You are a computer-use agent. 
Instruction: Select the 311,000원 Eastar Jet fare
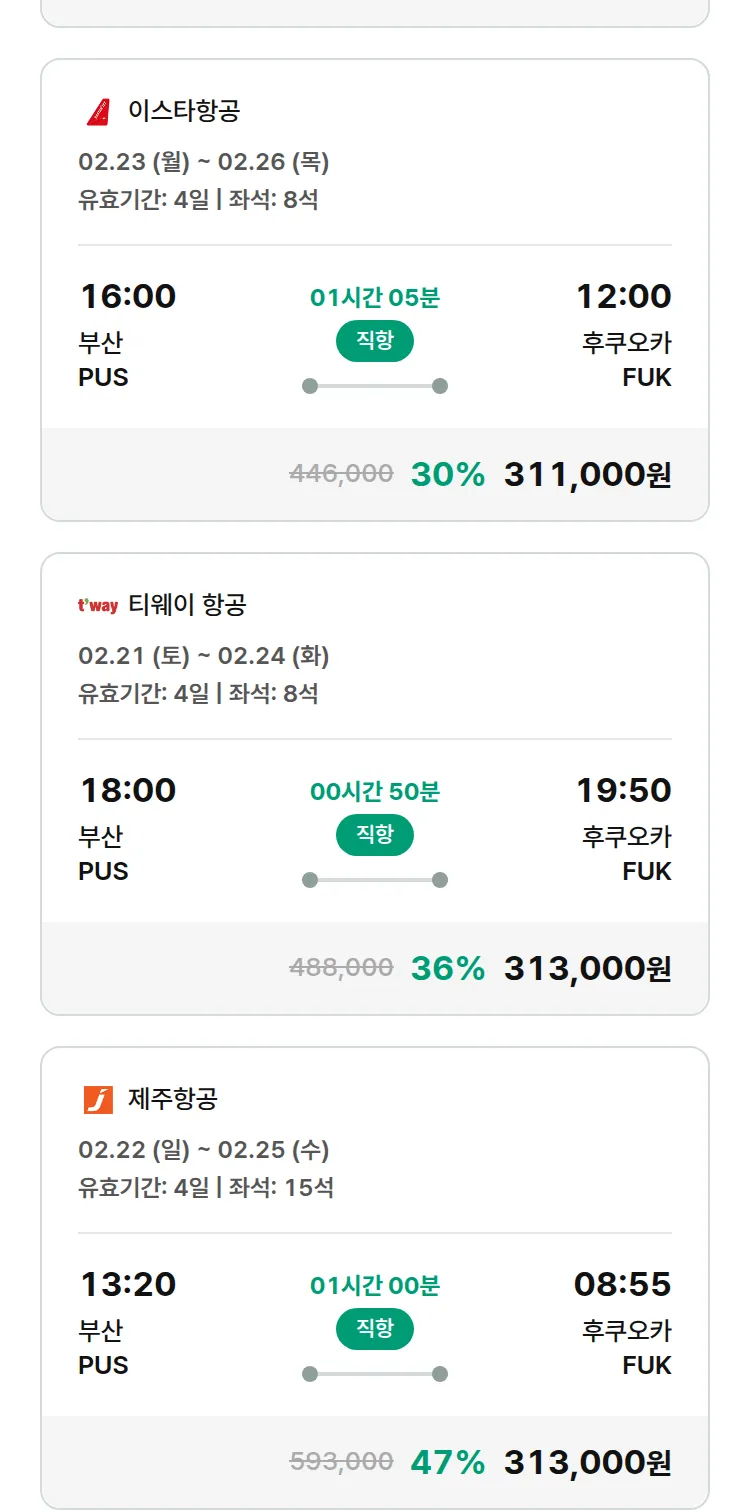click(x=587, y=474)
